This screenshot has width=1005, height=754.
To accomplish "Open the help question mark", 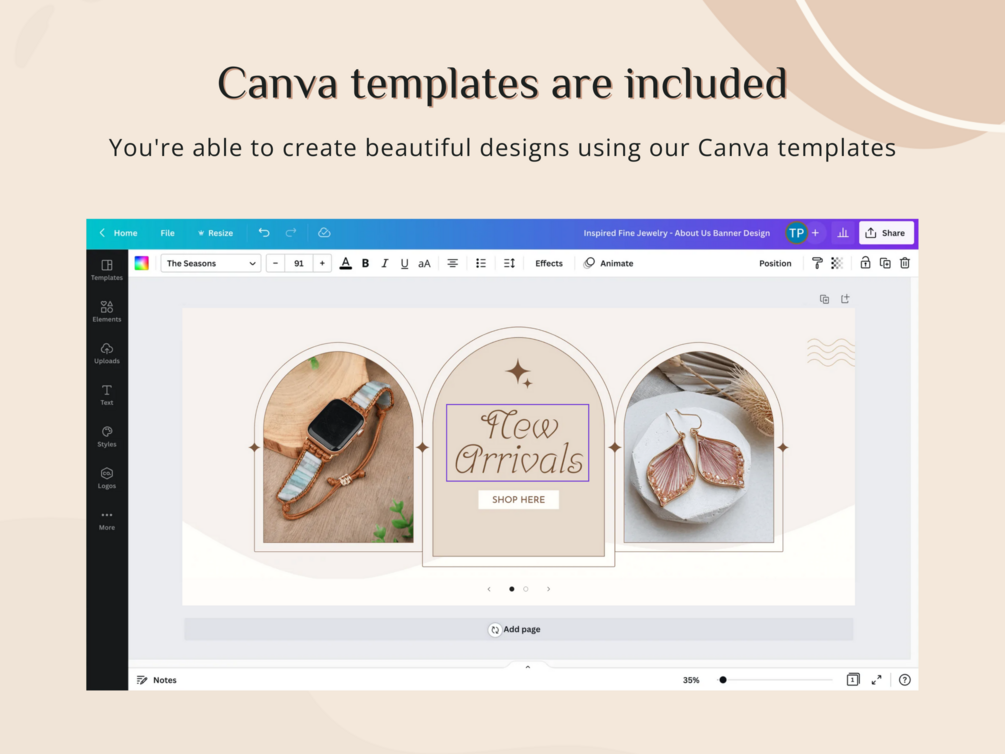I will point(905,680).
